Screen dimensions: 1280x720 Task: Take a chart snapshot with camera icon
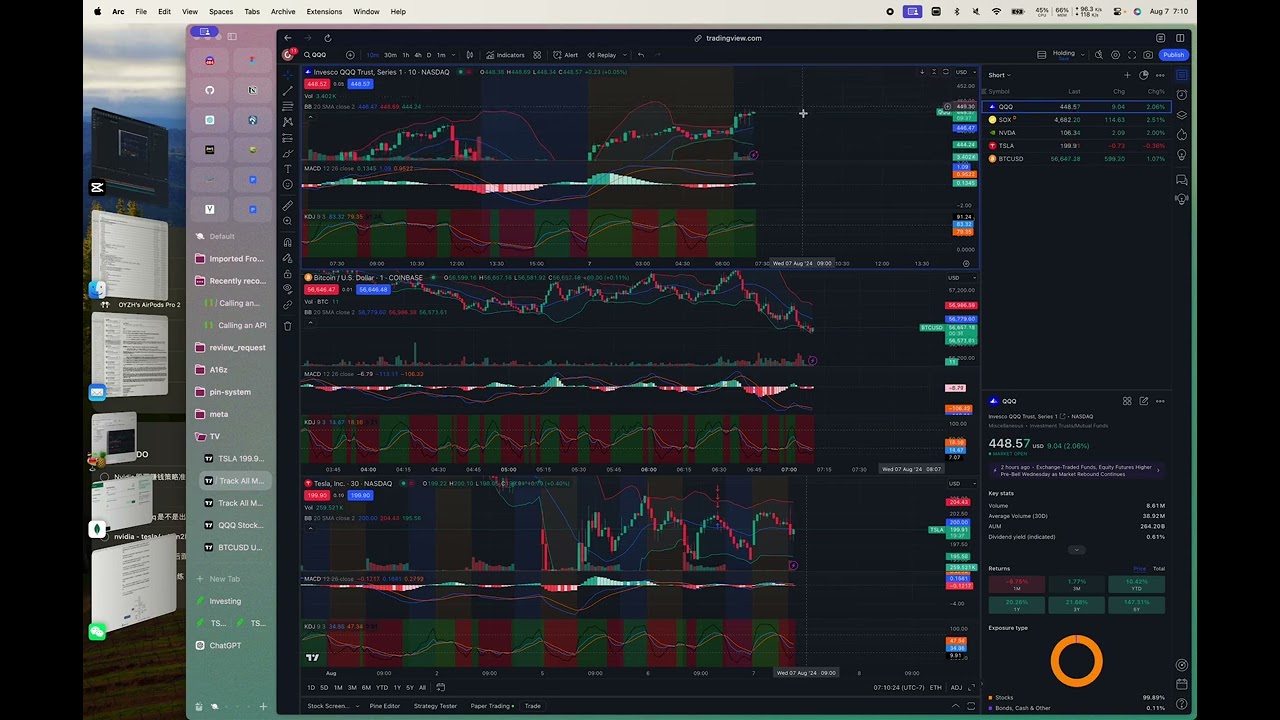[1148, 55]
